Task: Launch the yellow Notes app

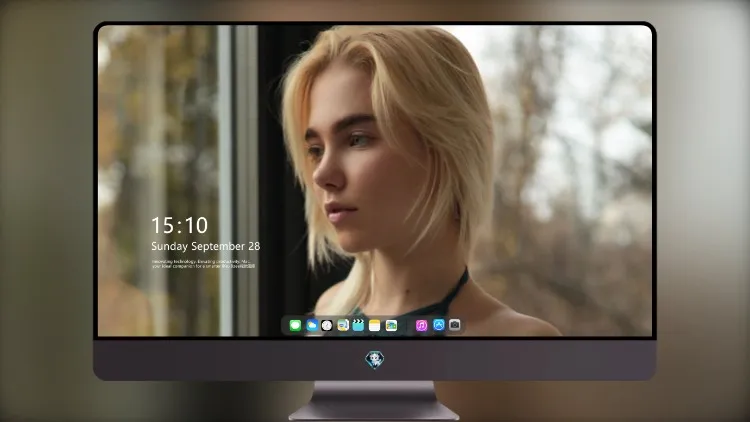Action: [x=375, y=325]
